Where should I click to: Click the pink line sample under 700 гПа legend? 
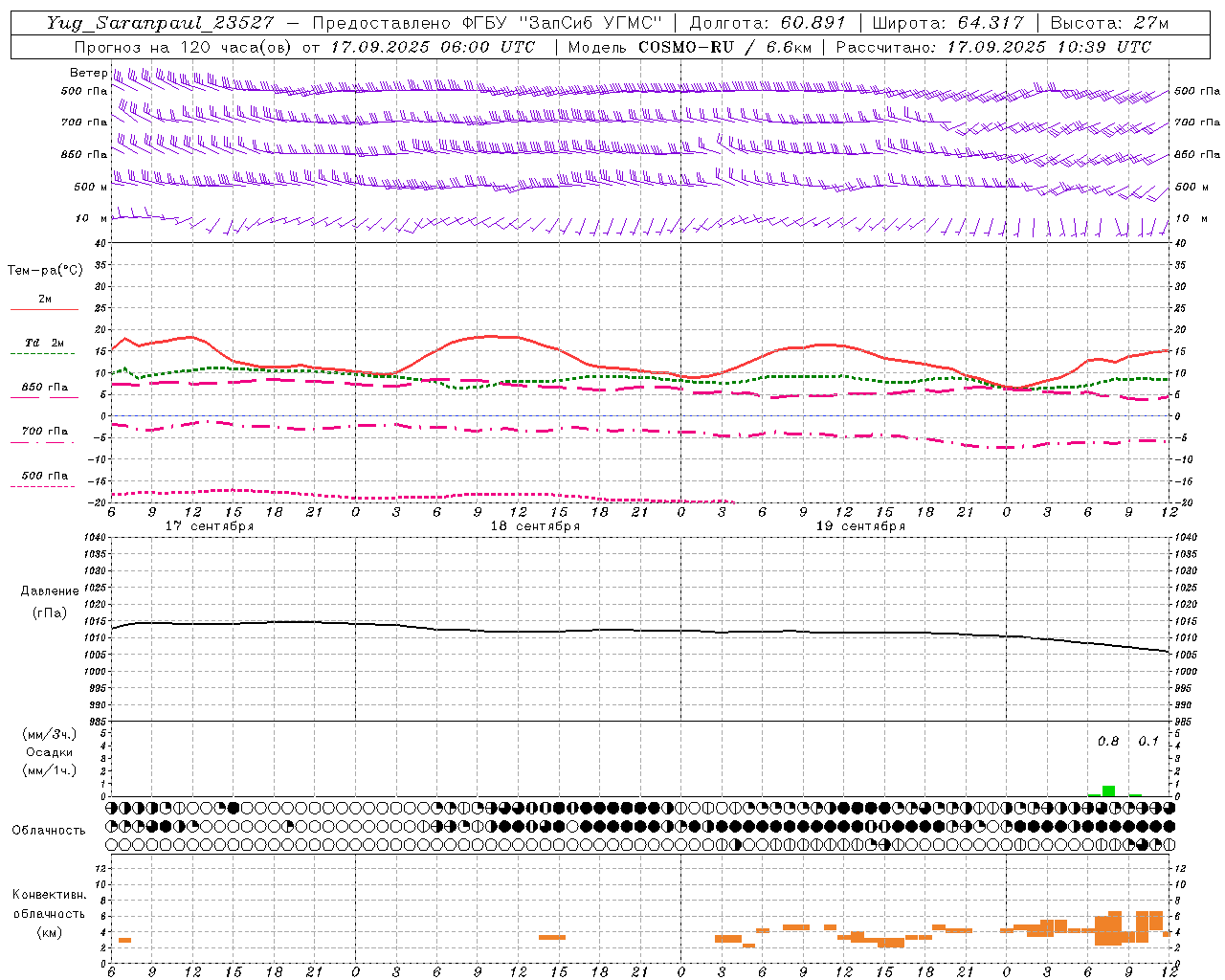tap(43, 442)
